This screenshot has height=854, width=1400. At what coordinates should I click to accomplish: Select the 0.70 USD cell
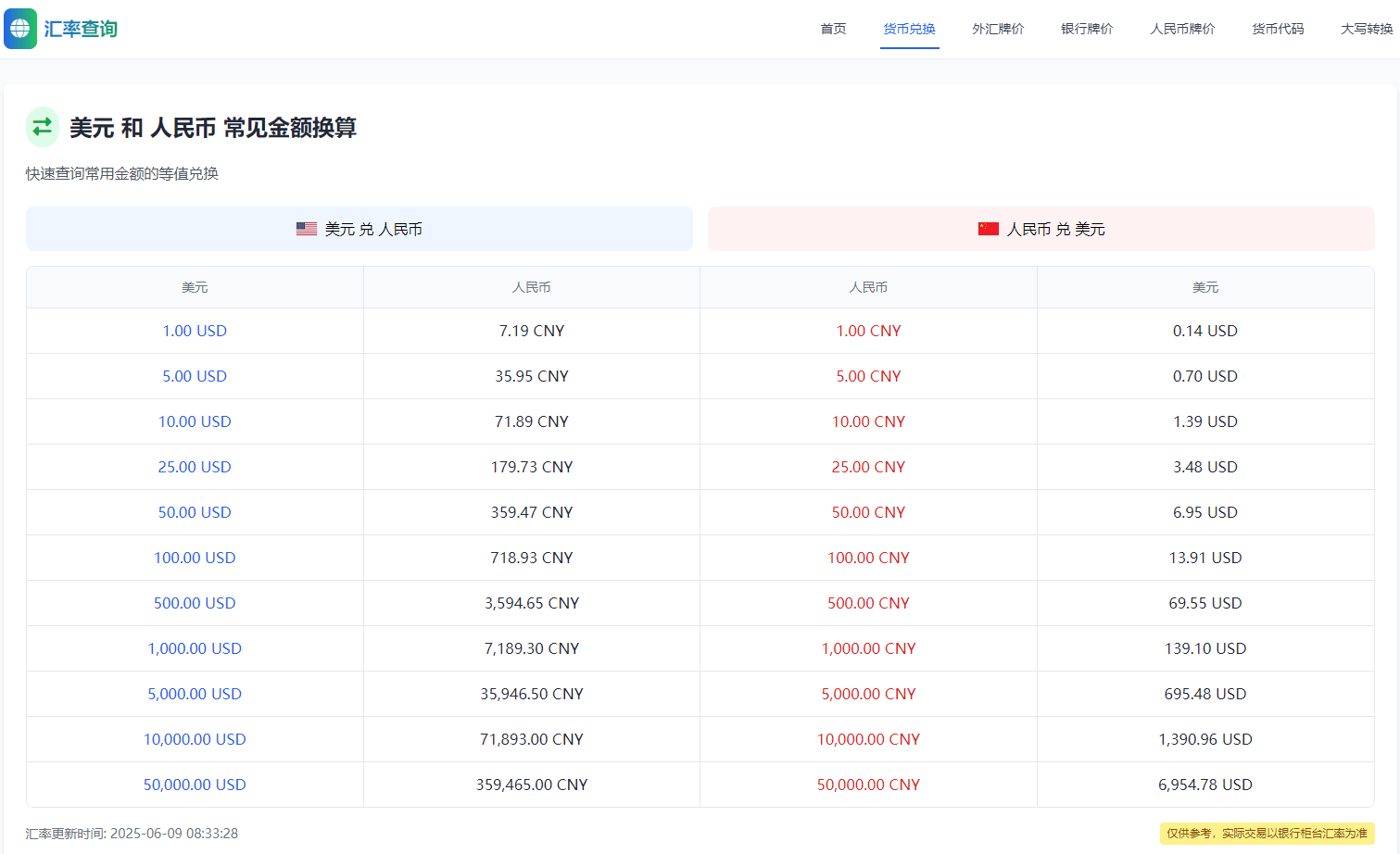[x=1205, y=376]
